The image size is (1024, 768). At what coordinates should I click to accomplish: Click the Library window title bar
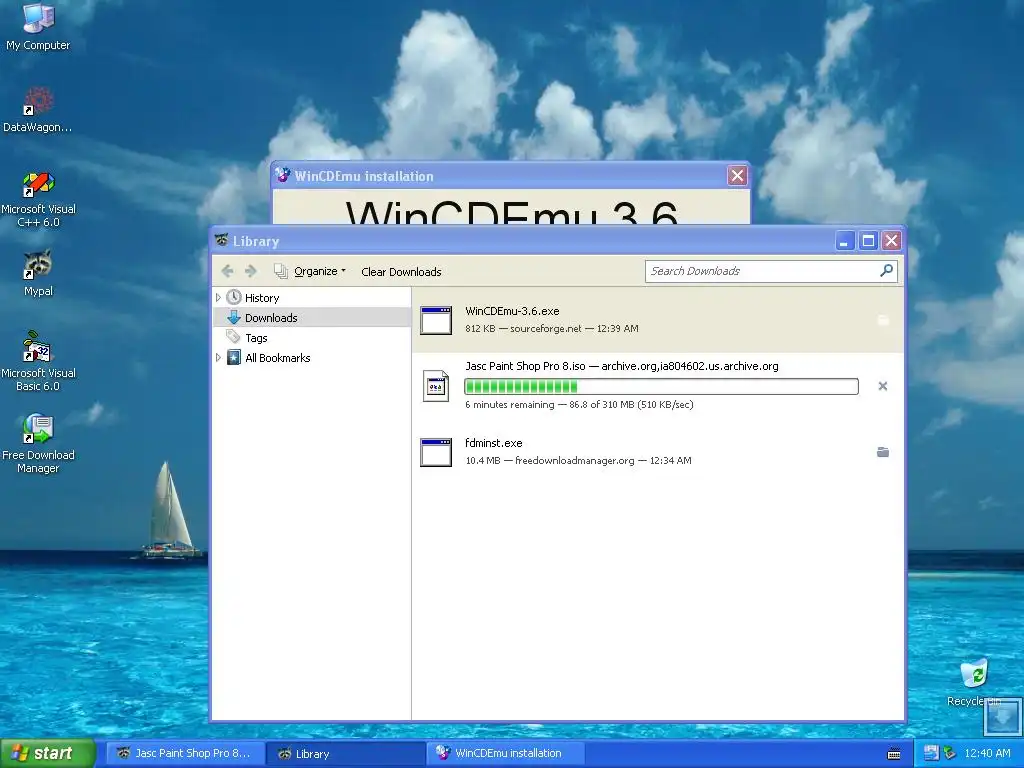point(522,241)
